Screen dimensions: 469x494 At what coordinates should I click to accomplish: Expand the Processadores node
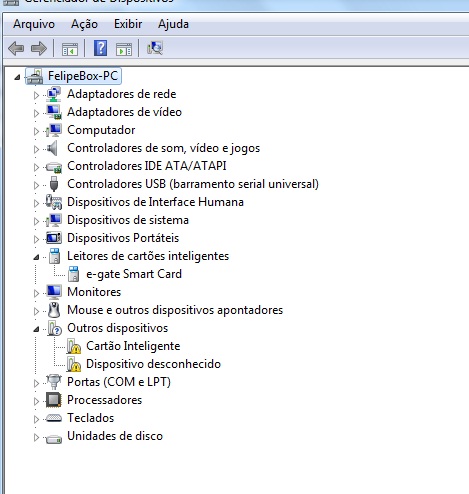click(36, 401)
